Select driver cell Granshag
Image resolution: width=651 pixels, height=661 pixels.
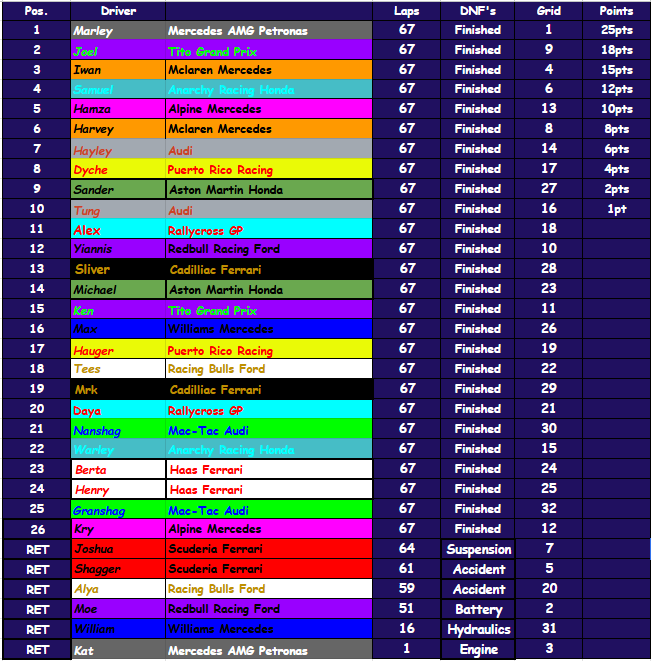[x=118, y=509]
